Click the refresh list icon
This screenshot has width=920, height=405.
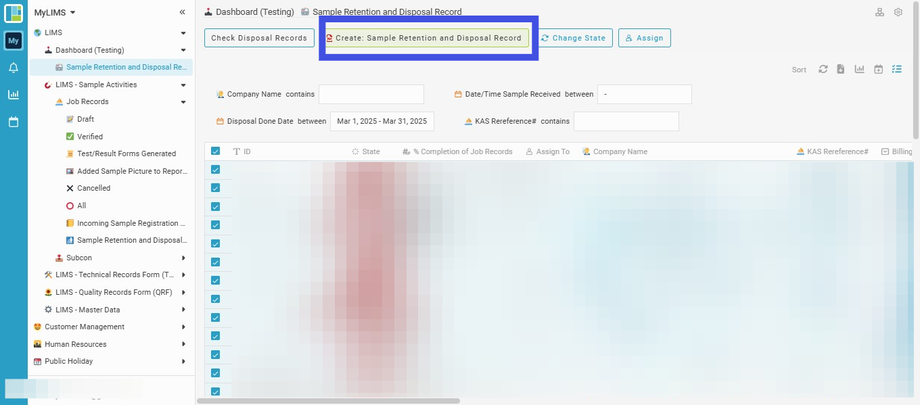coord(823,69)
